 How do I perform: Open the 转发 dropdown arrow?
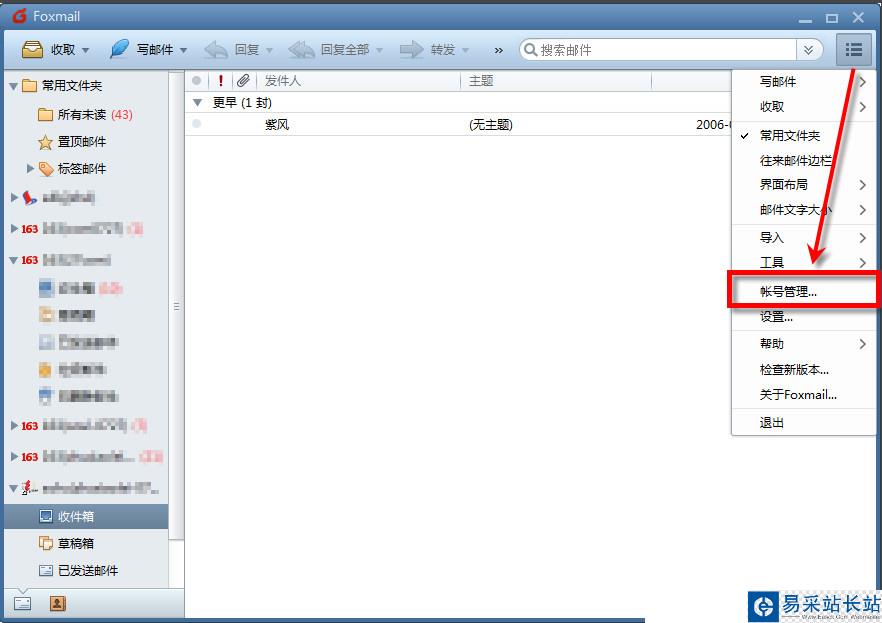tap(465, 50)
